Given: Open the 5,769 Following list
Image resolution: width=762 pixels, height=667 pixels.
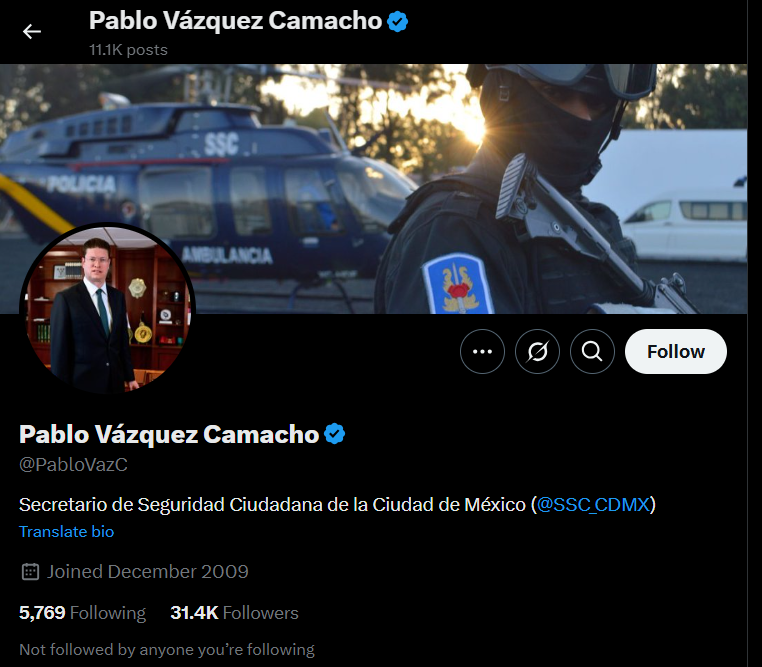Looking at the screenshot, I should point(82,613).
